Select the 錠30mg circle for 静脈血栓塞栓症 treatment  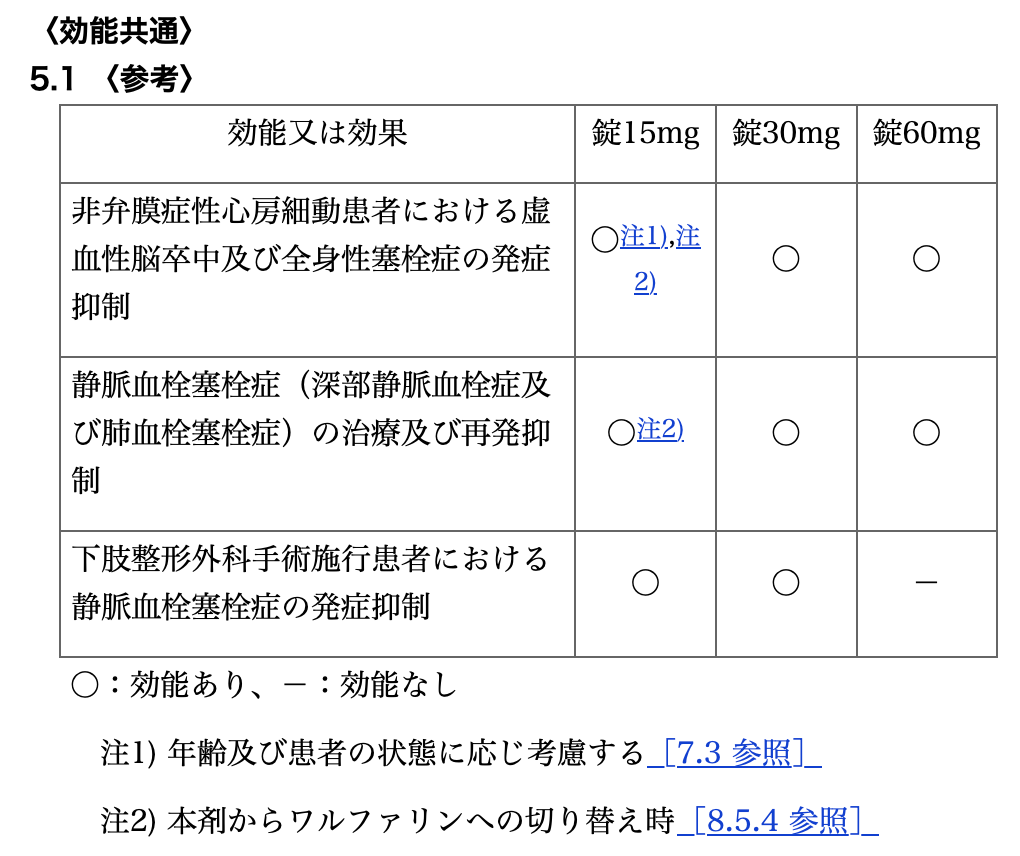[x=786, y=432]
